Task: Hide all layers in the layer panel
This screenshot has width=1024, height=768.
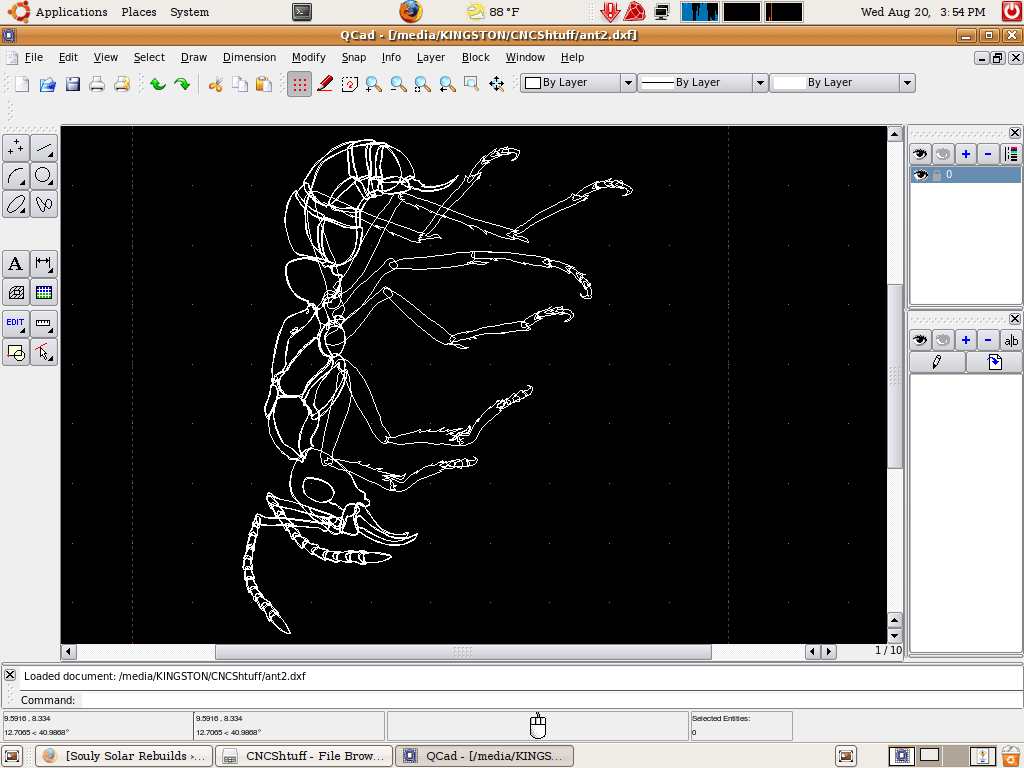Action: (942, 154)
